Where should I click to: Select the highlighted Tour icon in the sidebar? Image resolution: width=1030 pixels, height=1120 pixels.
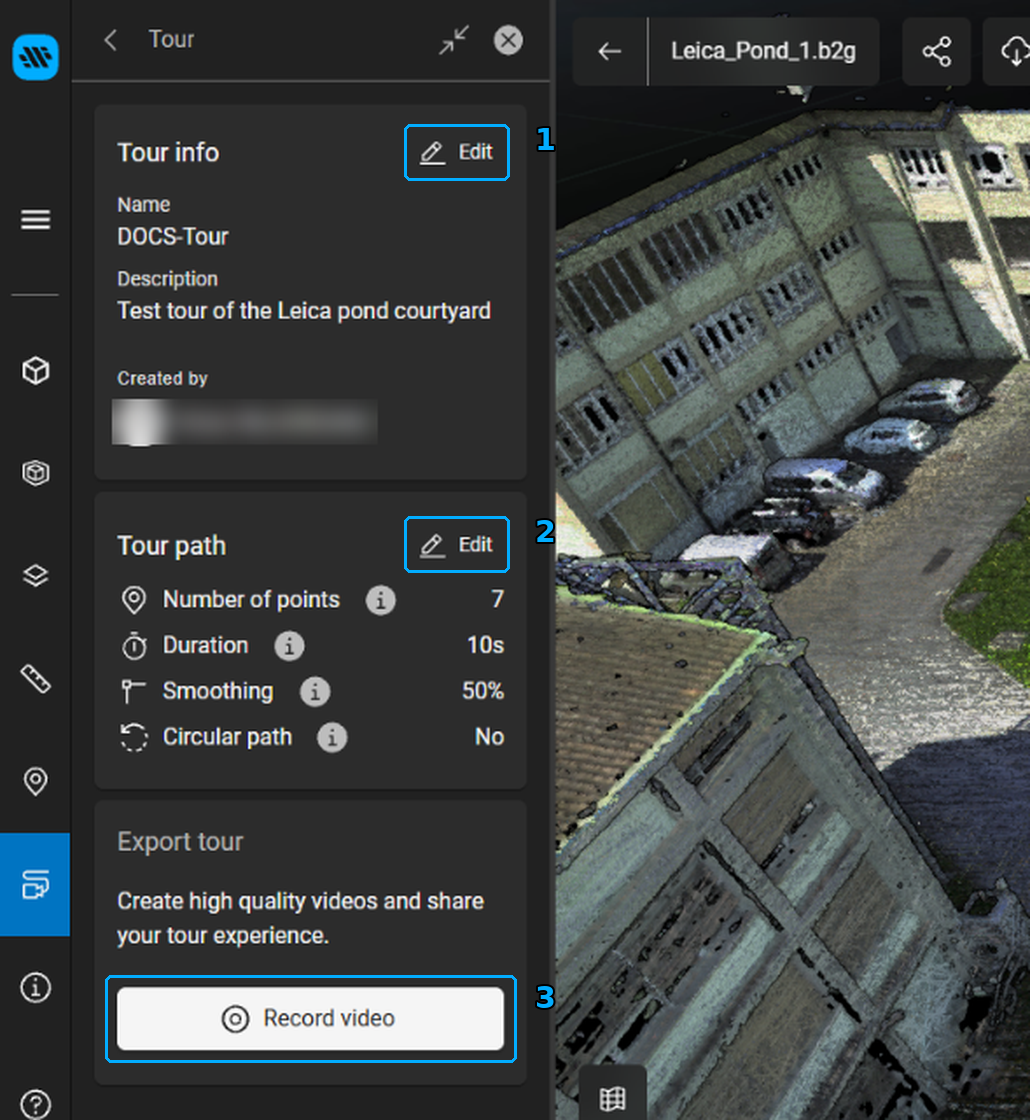click(x=35, y=884)
